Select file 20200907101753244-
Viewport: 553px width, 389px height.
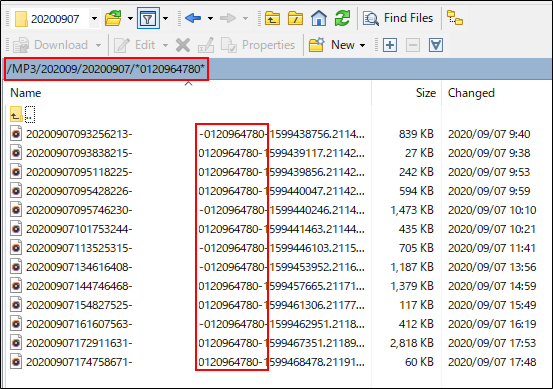click(79, 229)
